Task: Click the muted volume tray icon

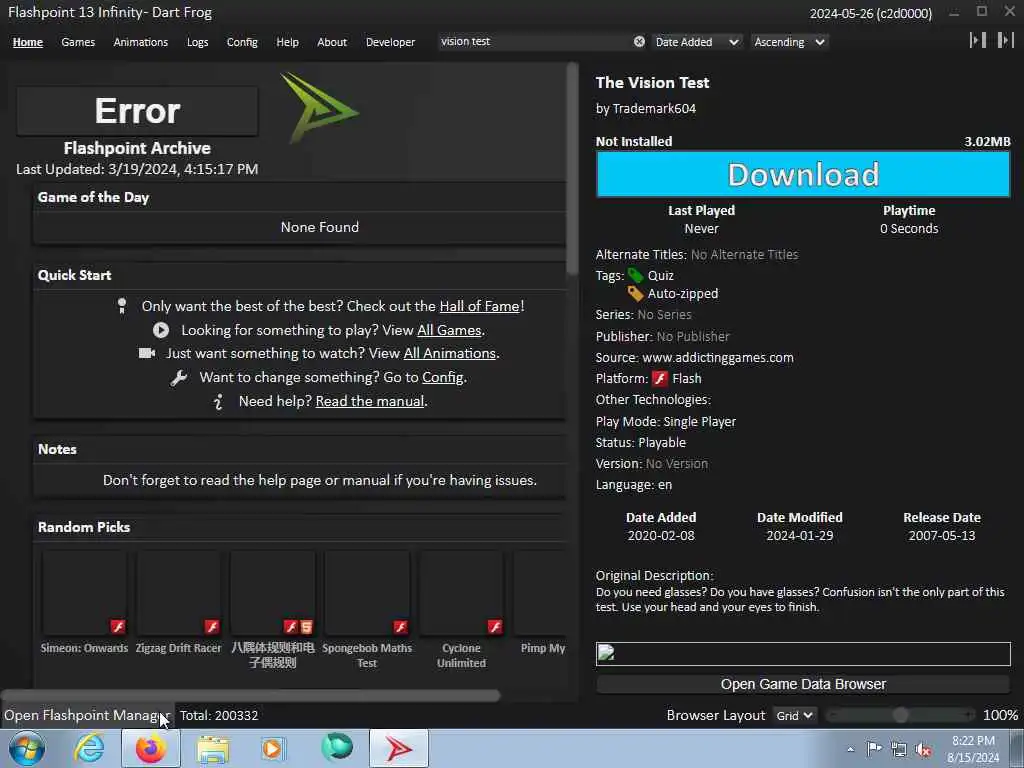Action: coord(923,749)
